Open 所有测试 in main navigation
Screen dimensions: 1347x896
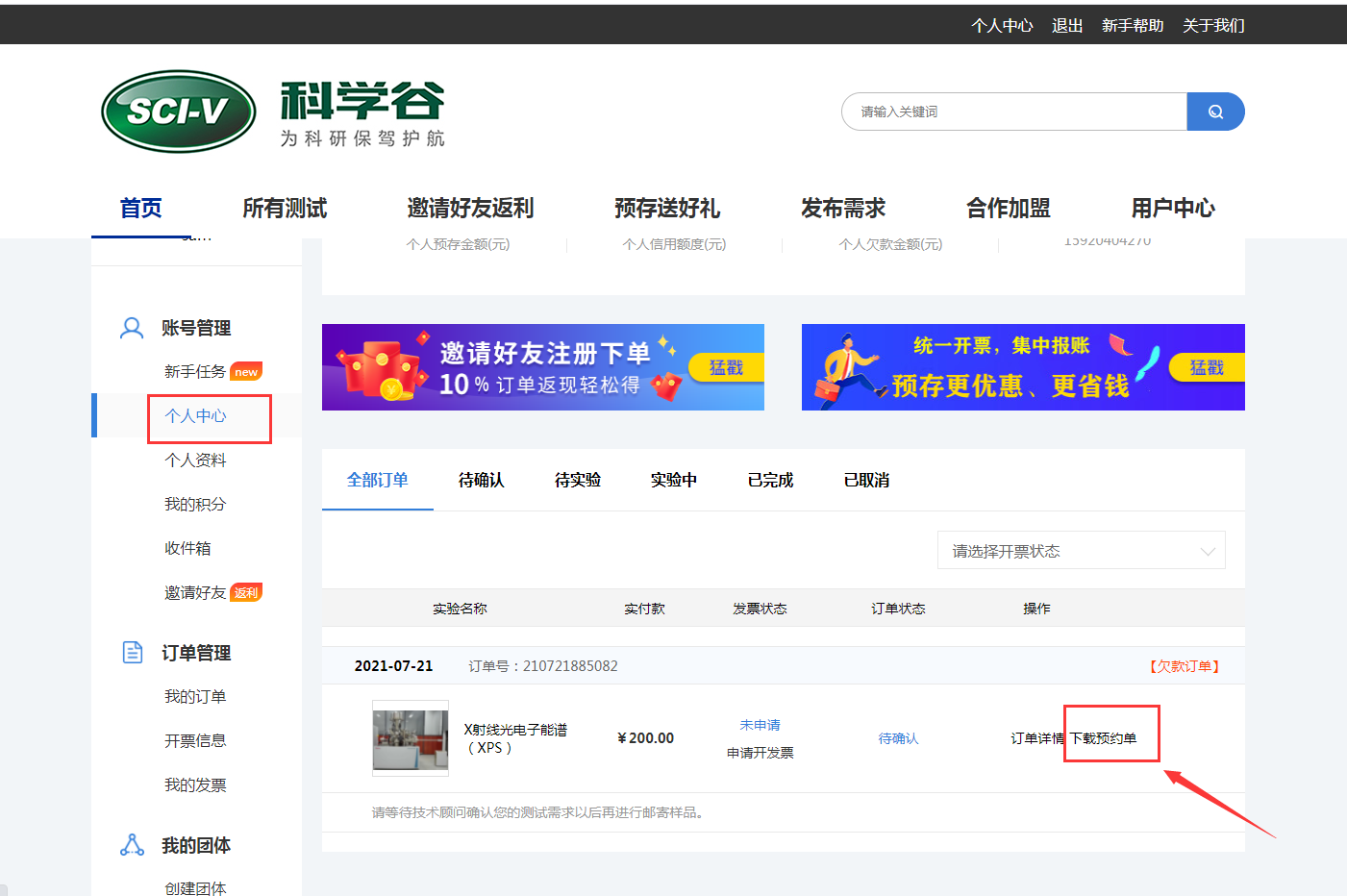click(x=285, y=208)
